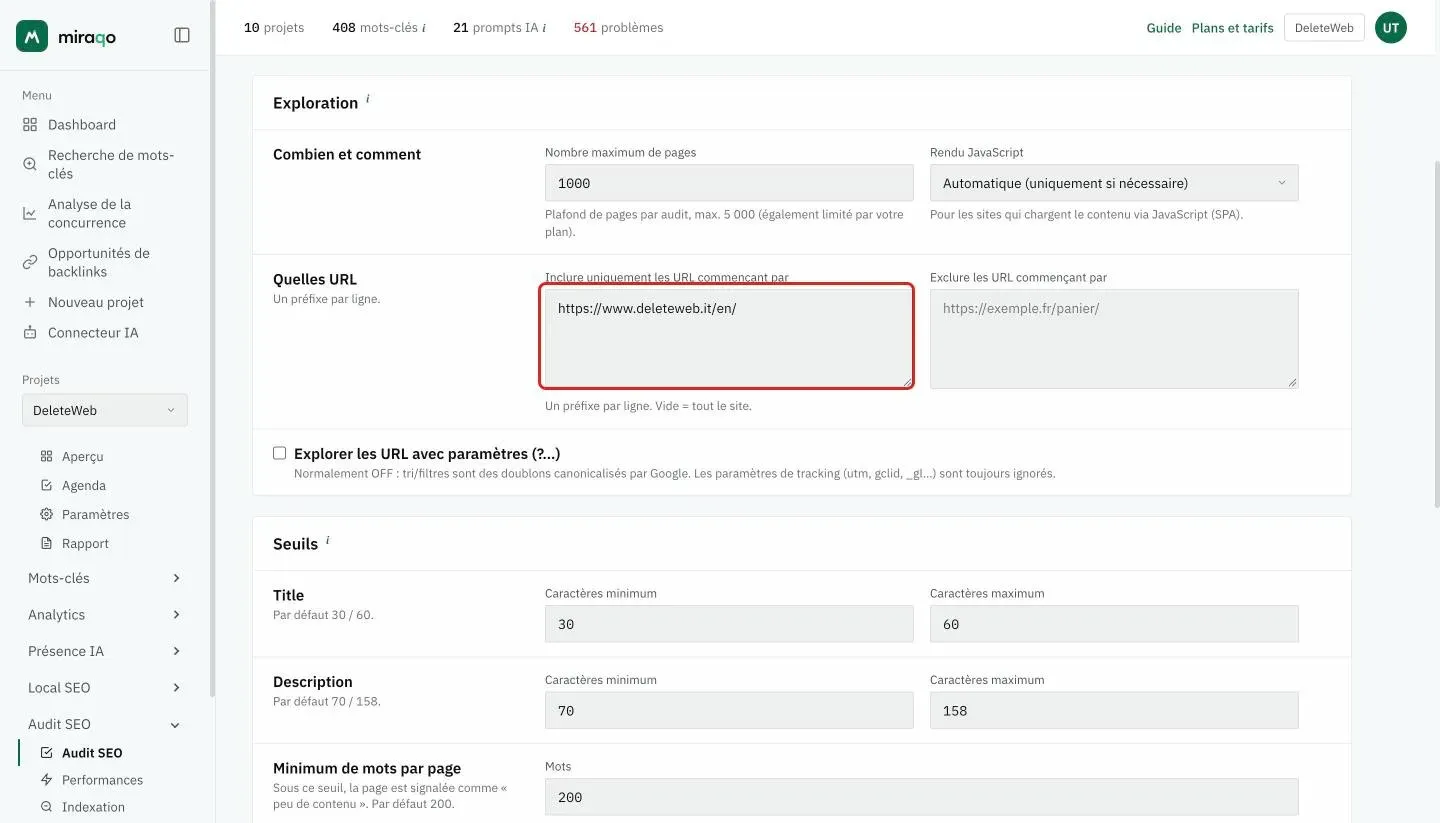
Task: Click the Dashboard grid icon
Action: (x=30, y=125)
